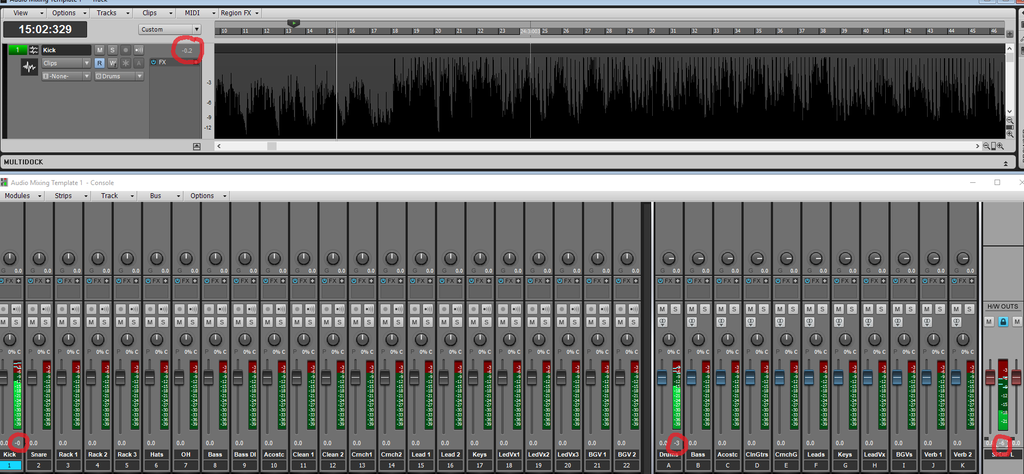Select the Bass channel name label
The width and height of the screenshot is (1024, 474).
point(214,454)
